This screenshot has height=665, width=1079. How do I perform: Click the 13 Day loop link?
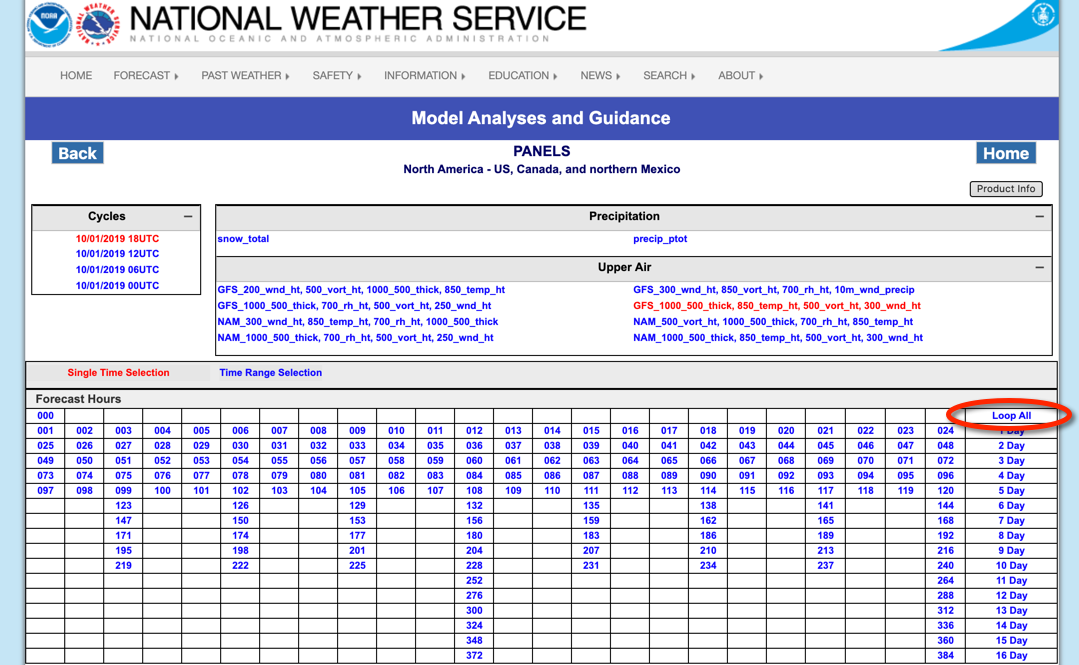pos(1011,611)
